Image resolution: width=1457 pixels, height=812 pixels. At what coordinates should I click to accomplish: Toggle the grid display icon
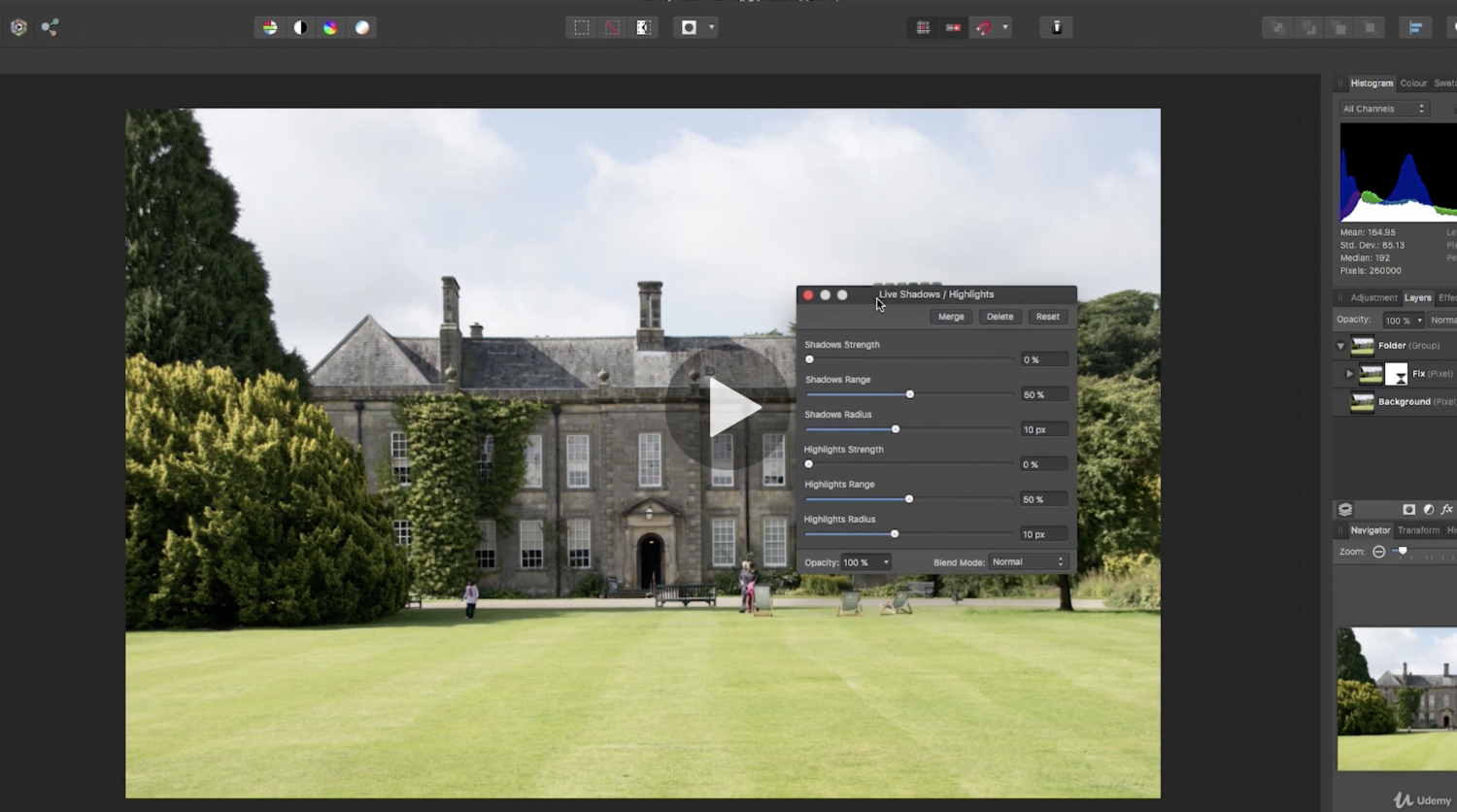click(x=923, y=27)
